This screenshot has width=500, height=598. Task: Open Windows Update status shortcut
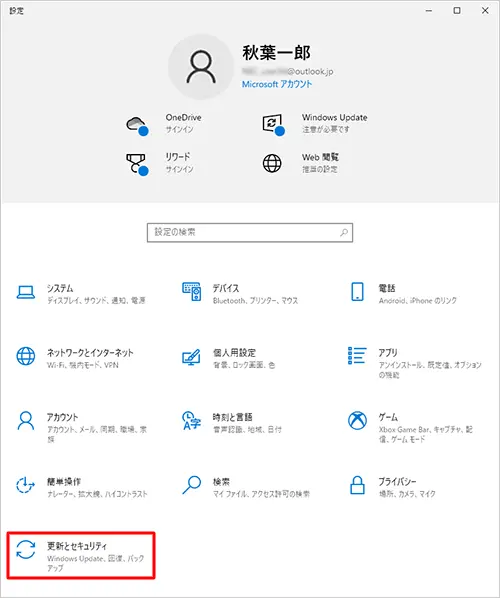point(315,124)
